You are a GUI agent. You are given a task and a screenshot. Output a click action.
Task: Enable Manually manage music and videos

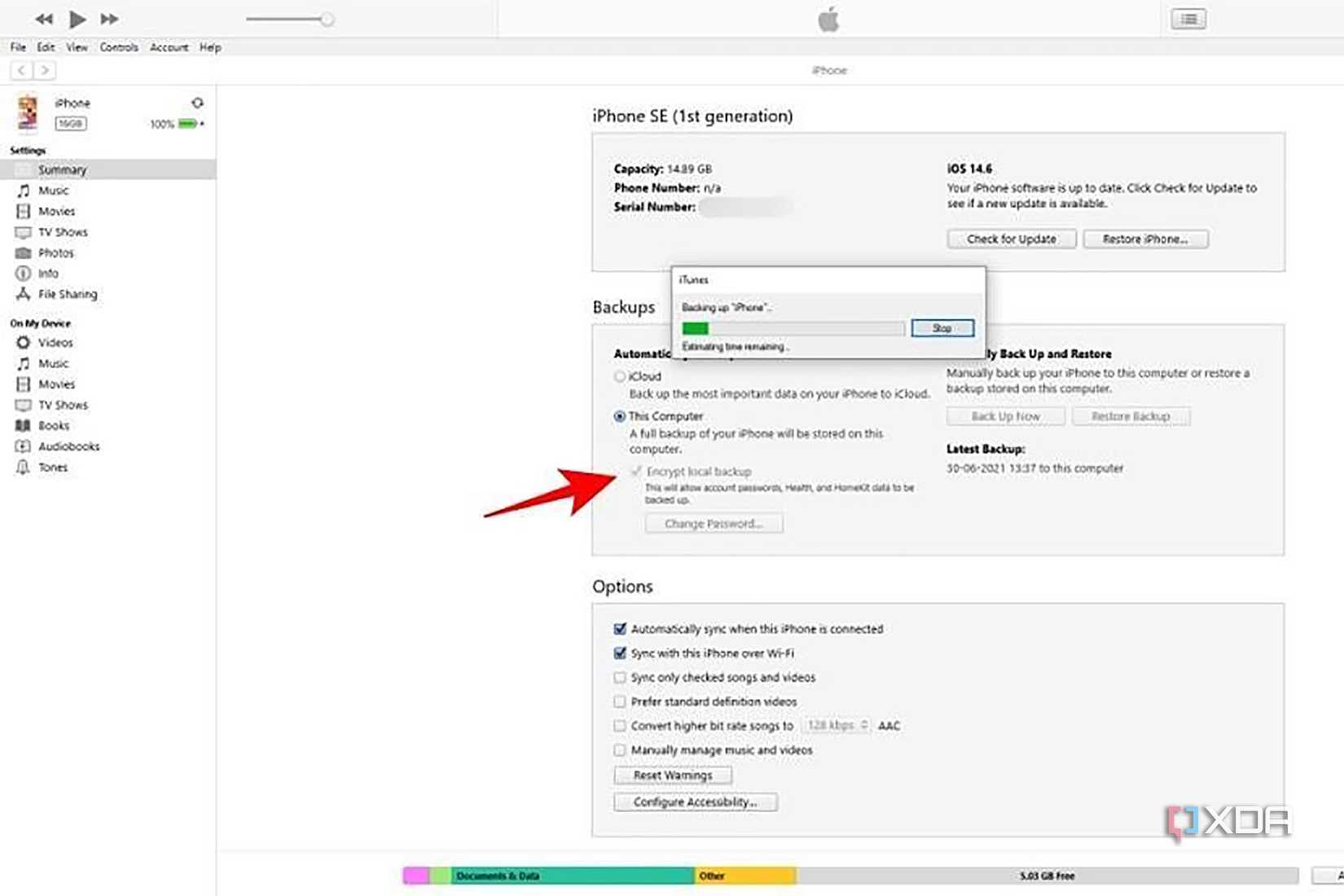(x=620, y=750)
